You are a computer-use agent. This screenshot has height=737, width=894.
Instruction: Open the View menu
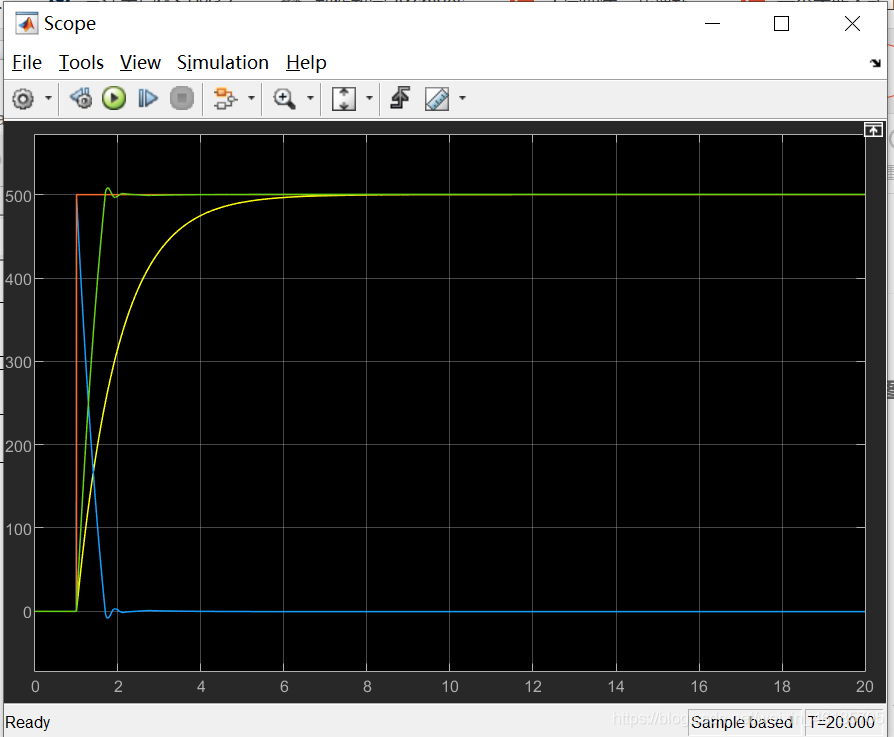pyautogui.click(x=140, y=63)
